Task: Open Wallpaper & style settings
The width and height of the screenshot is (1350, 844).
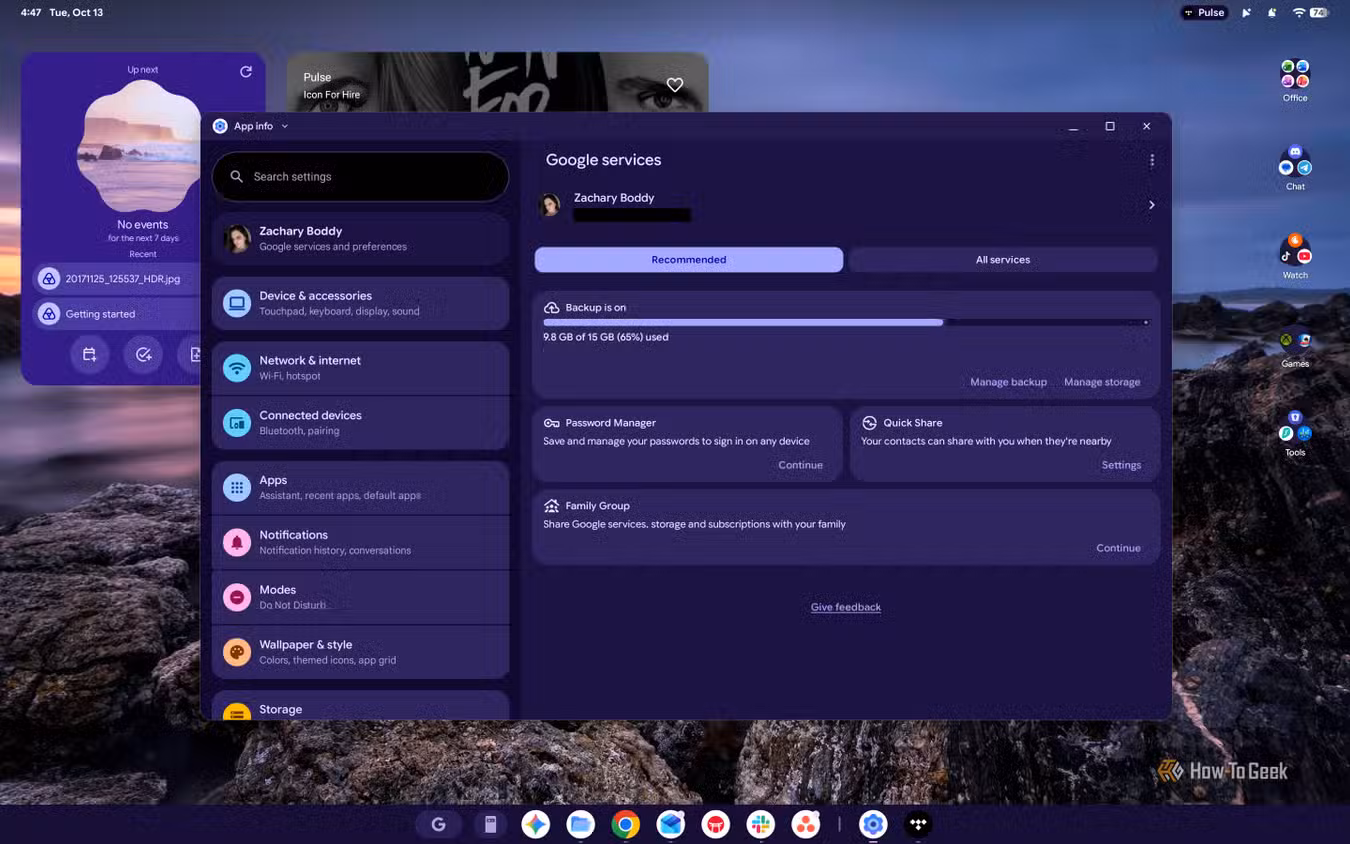Action: click(x=360, y=652)
